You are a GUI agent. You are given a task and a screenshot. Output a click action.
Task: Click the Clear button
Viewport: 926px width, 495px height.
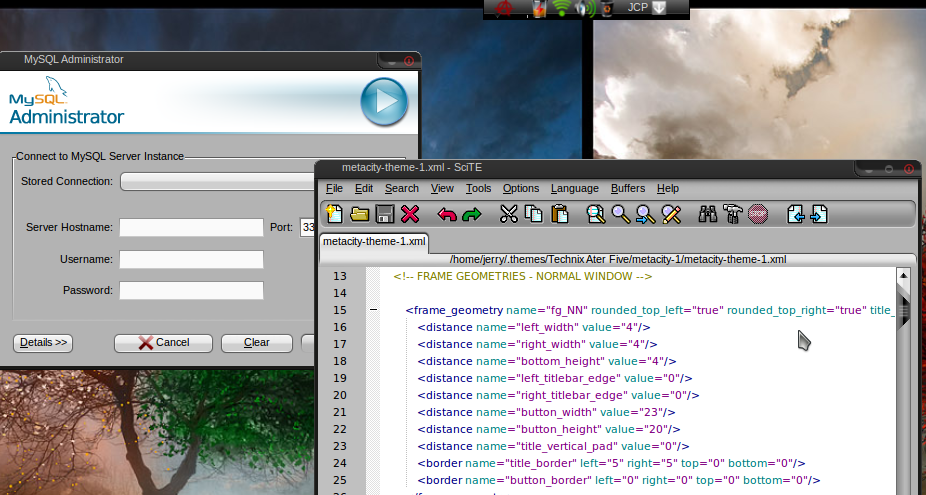(257, 343)
